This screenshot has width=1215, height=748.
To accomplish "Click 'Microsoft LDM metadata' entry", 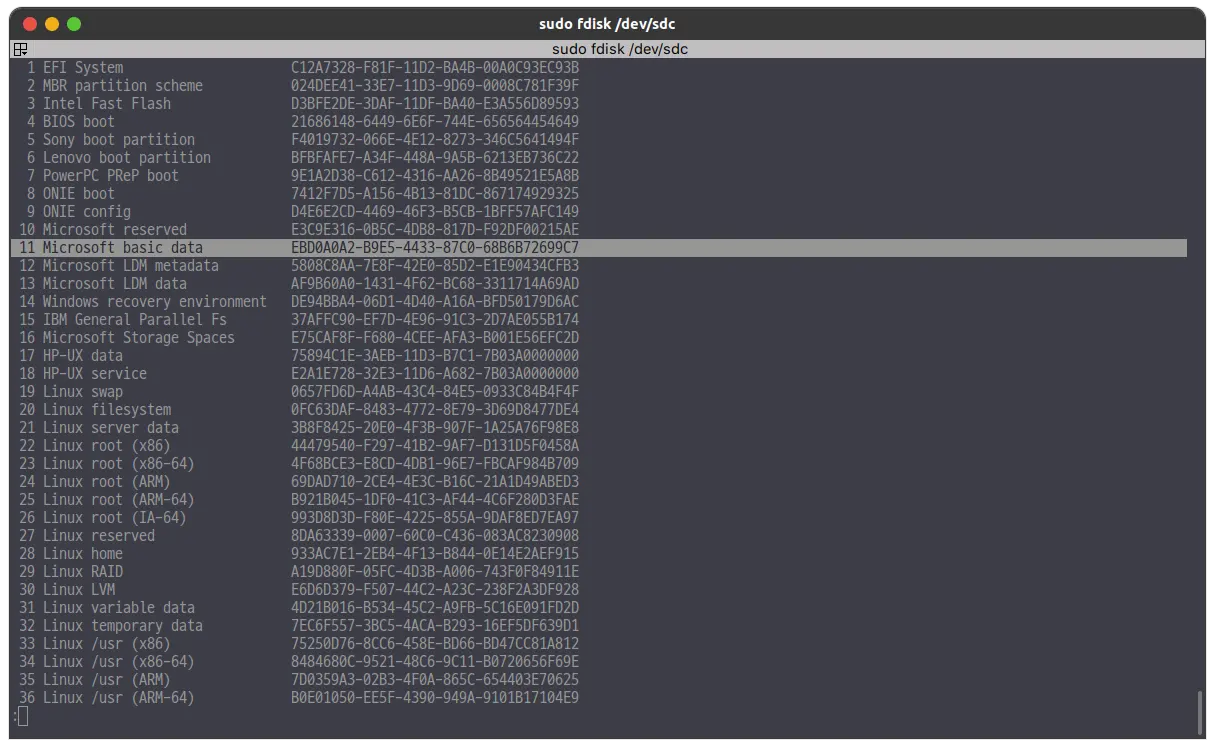I will 131,266.
